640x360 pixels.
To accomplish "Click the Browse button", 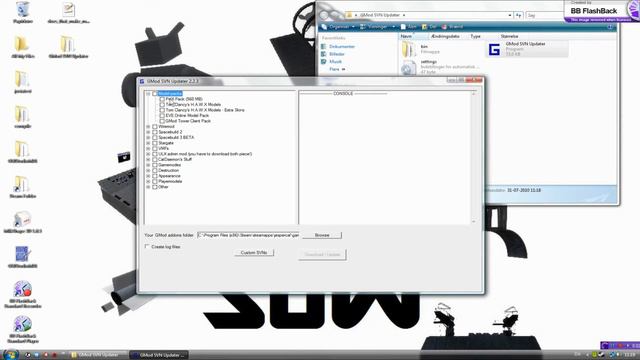I will pos(322,235).
